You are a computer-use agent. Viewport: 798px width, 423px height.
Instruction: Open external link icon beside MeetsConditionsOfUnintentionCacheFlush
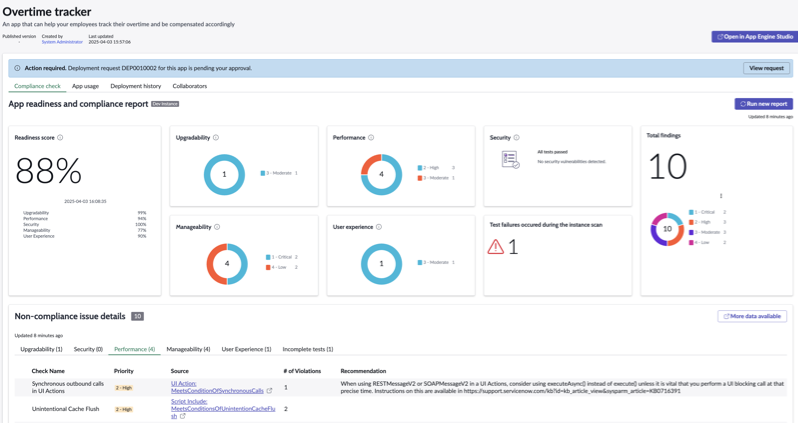(183, 416)
